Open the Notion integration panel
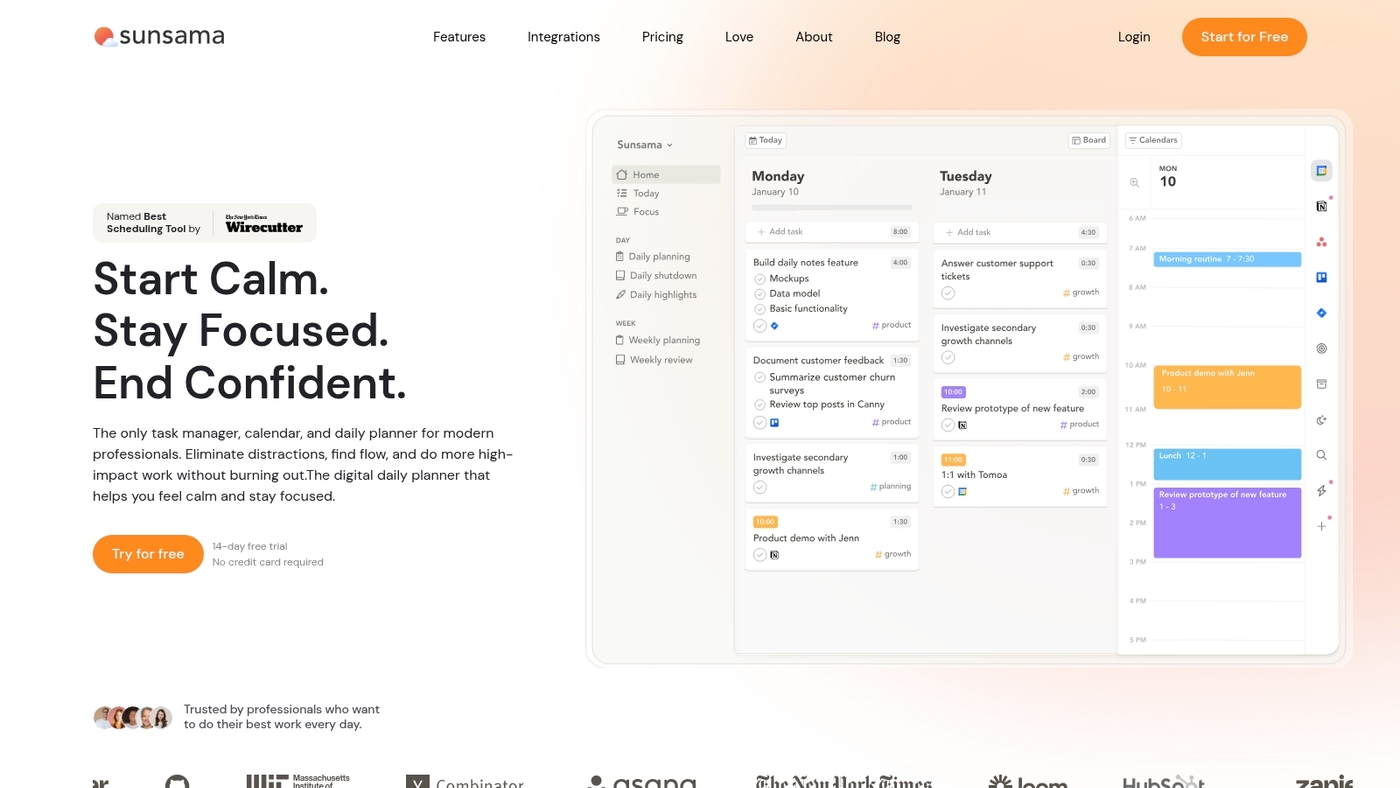The height and width of the screenshot is (788, 1400). pos(1322,204)
